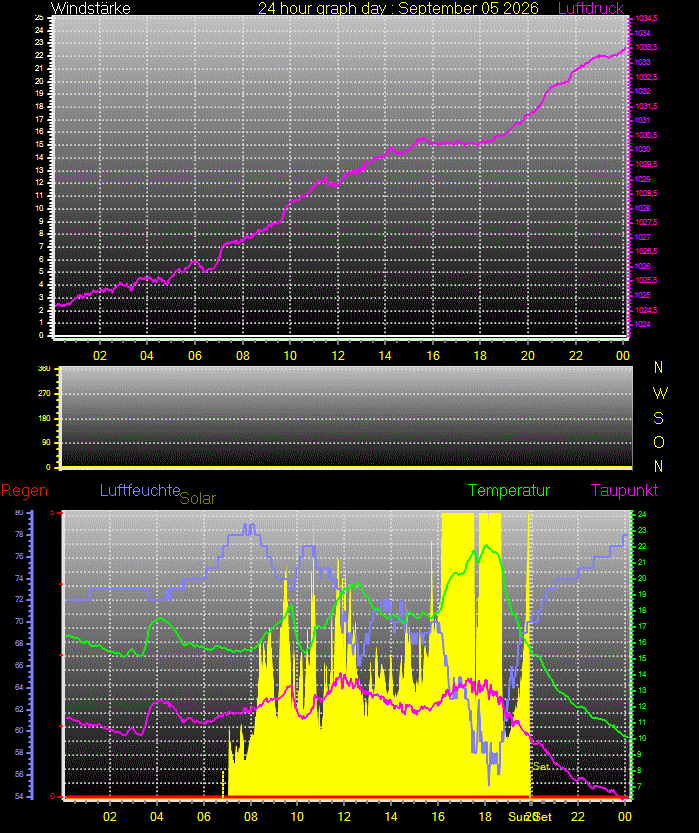Click hour 16 on the lower graph axis
The height and width of the screenshot is (833, 699).
tap(438, 817)
